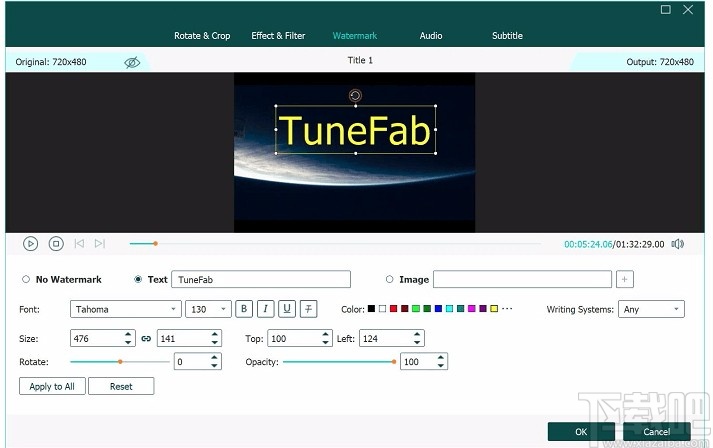The height and width of the screenshot is (448, 713).
Task: Click the plus button to add image
Action: [x=624, y=279]
